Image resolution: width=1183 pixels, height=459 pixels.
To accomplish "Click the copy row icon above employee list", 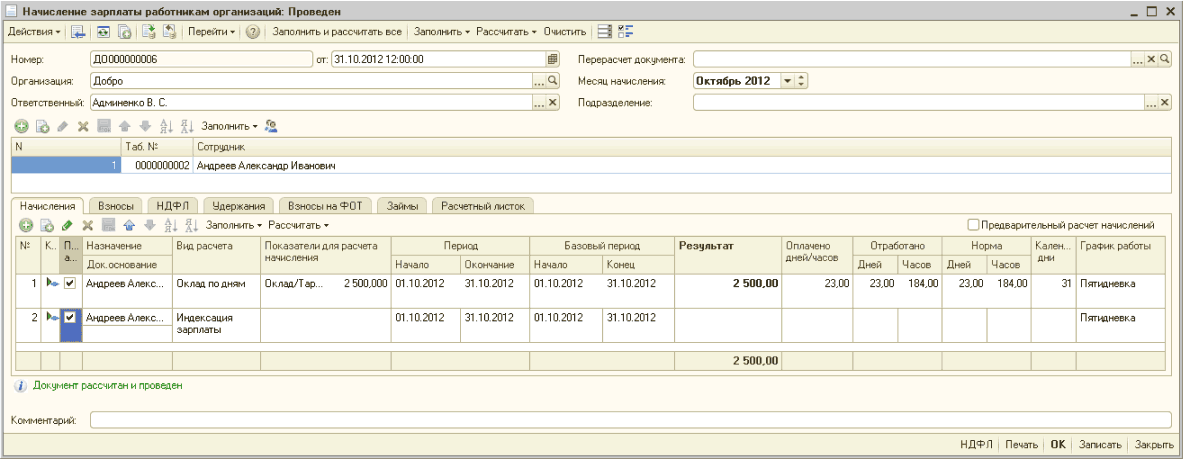I will tap(43, 127).
